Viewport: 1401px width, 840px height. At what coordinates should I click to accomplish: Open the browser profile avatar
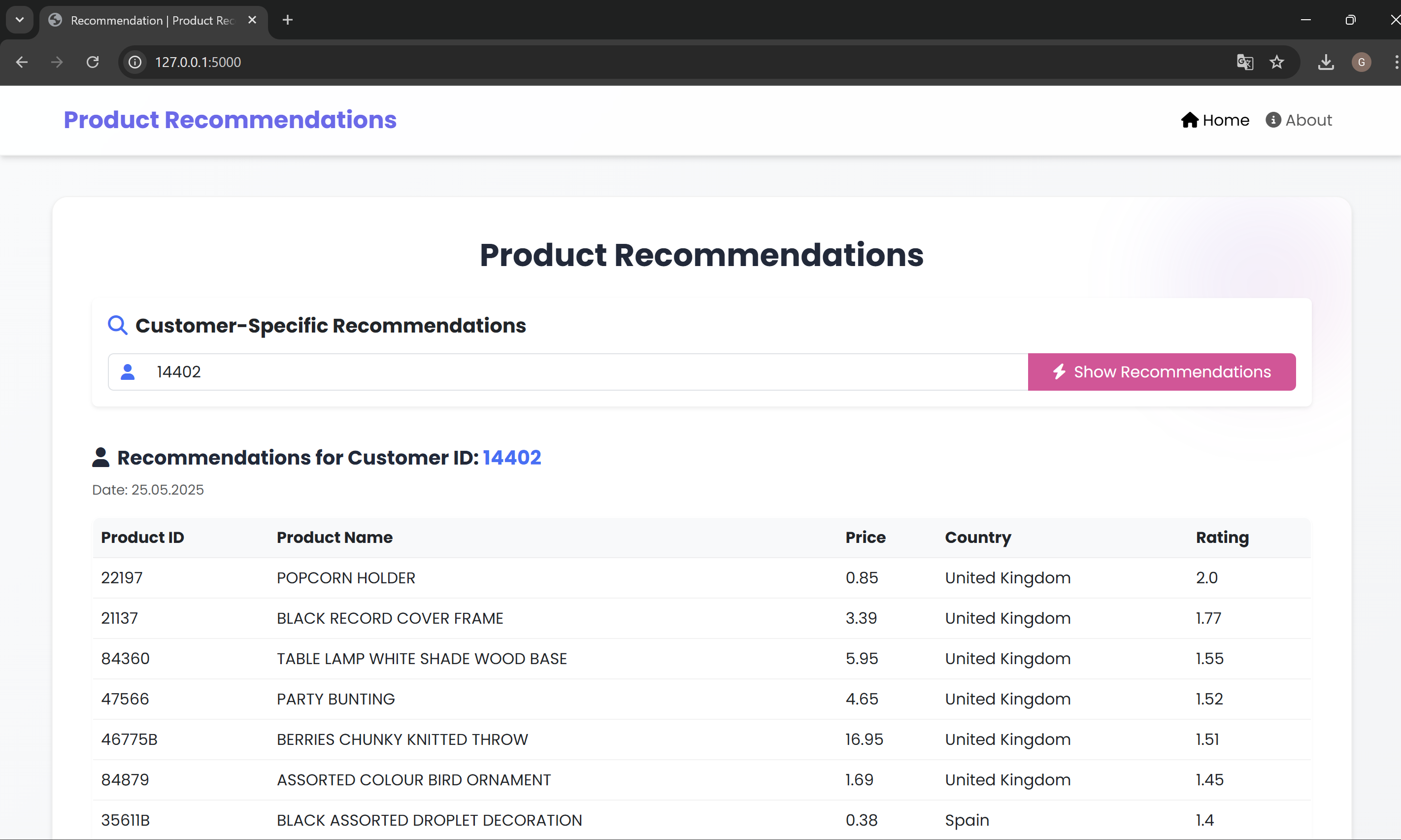pyautogui.click(x=1362, y=62)
